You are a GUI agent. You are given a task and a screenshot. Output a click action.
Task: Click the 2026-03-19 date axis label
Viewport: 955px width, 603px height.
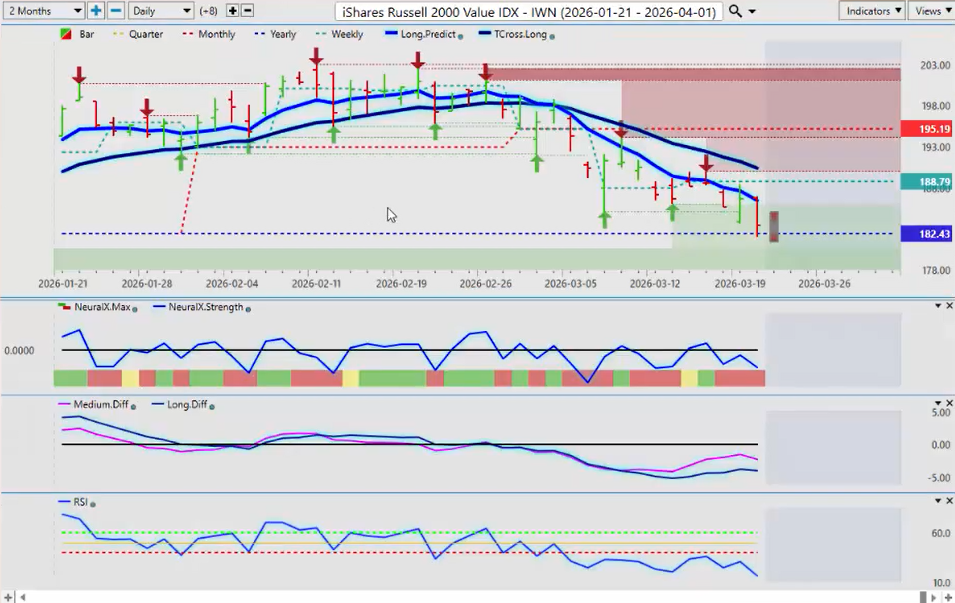pos(740,284)
